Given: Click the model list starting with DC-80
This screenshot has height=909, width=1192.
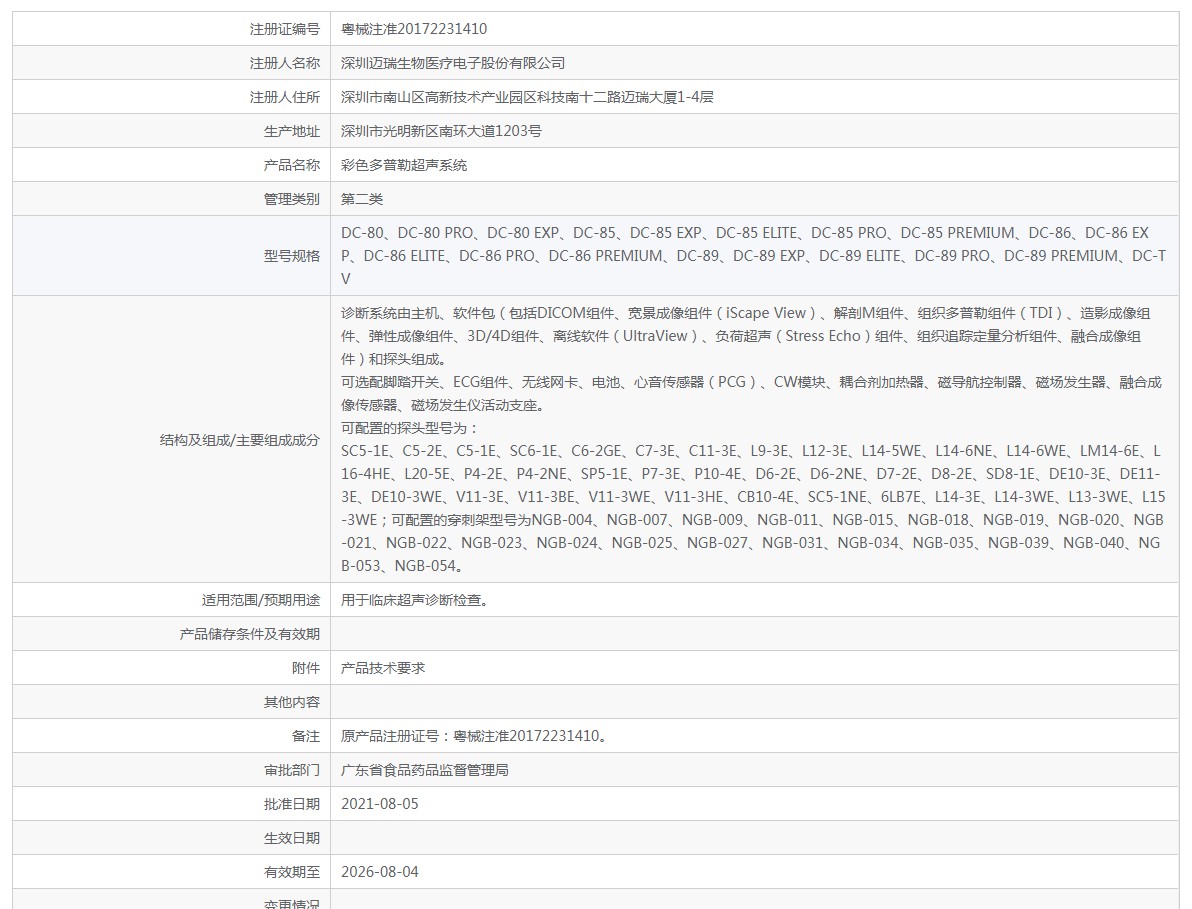Looking at the screenshot, I should coord(753,256).
